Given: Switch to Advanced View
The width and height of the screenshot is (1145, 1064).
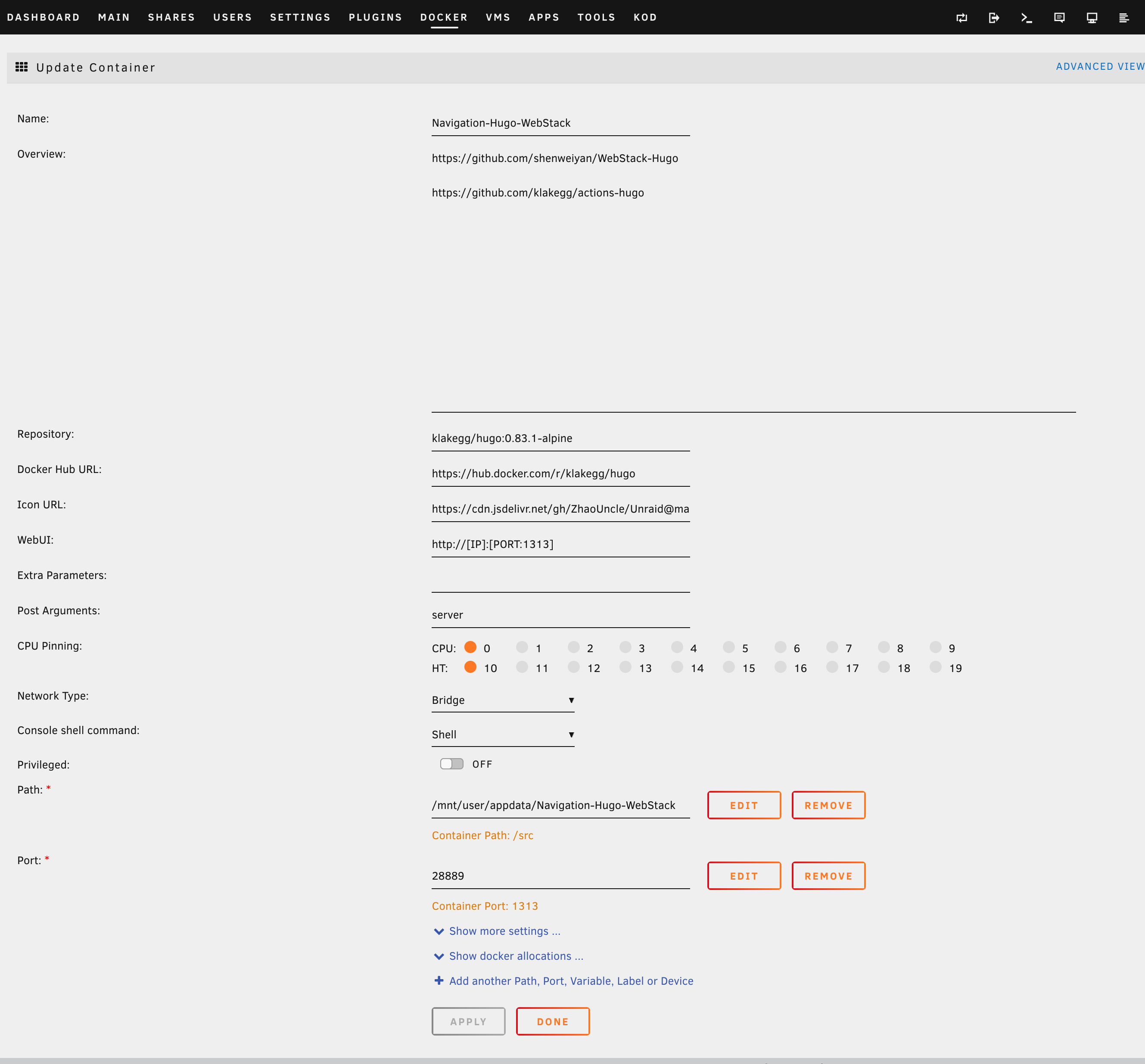Looking at the screenshot, I should click(1099, 67).
